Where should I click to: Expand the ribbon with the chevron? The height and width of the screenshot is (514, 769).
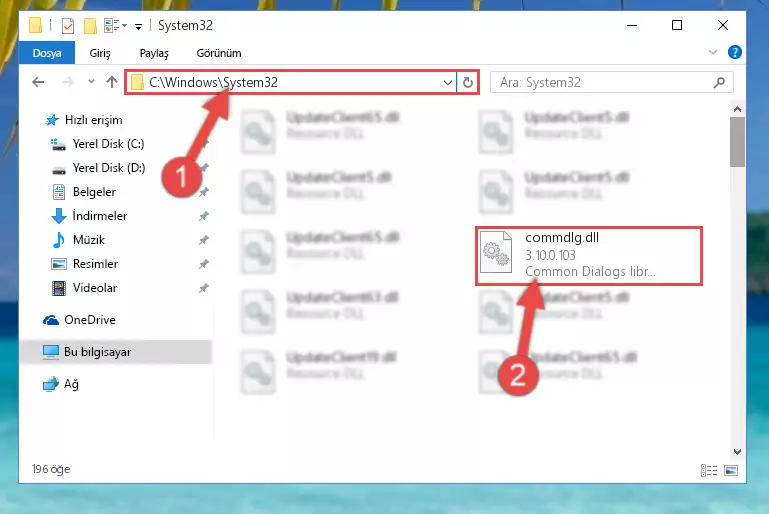(x=713, y=52)
